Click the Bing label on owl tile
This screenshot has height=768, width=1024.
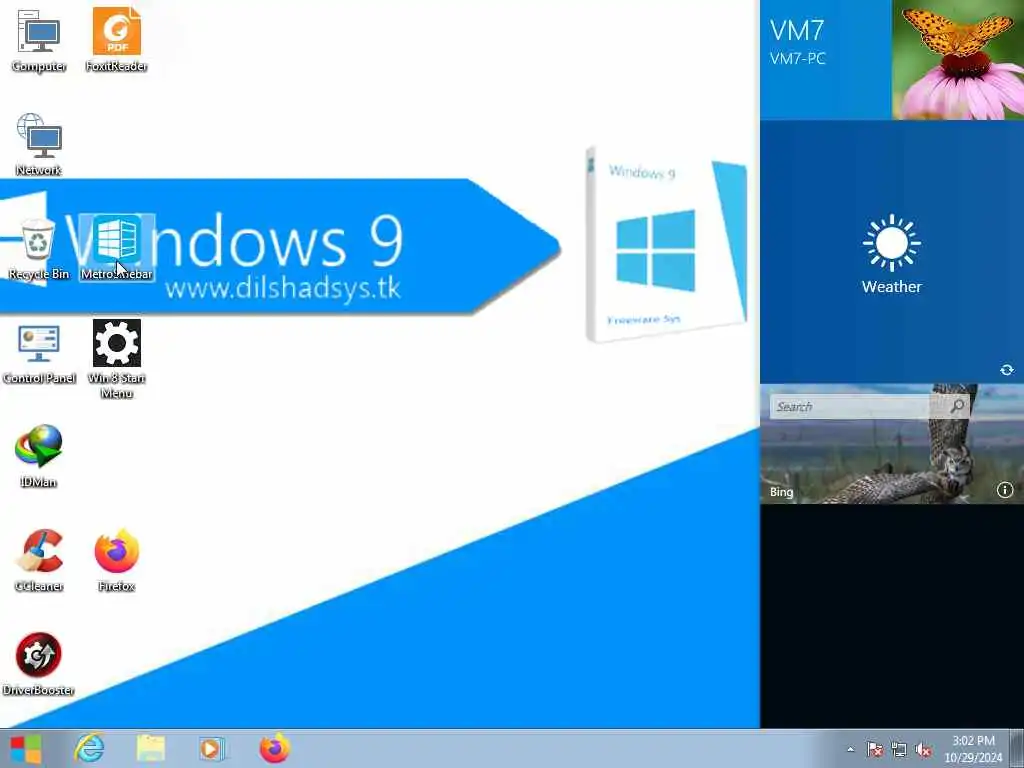click(x=781, y=492)
